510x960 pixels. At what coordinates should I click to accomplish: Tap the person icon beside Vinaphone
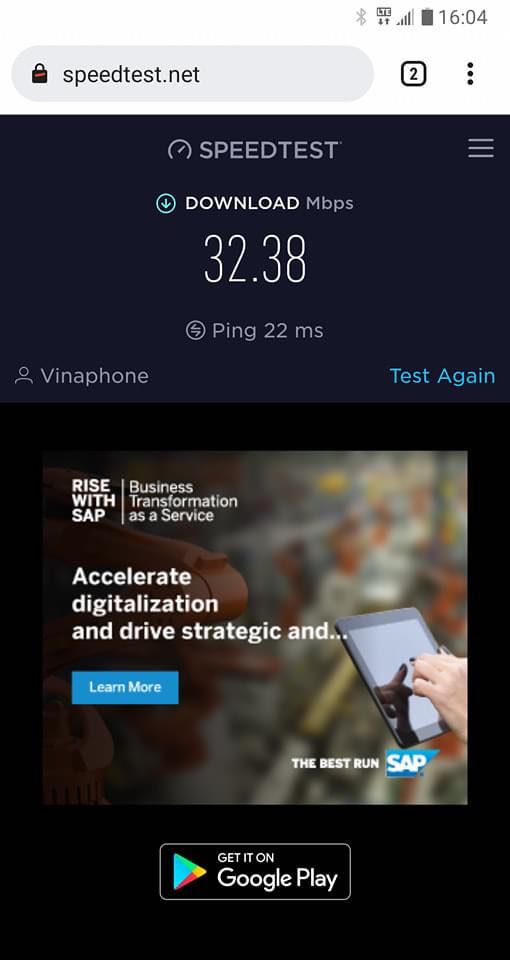click(24, 375)
